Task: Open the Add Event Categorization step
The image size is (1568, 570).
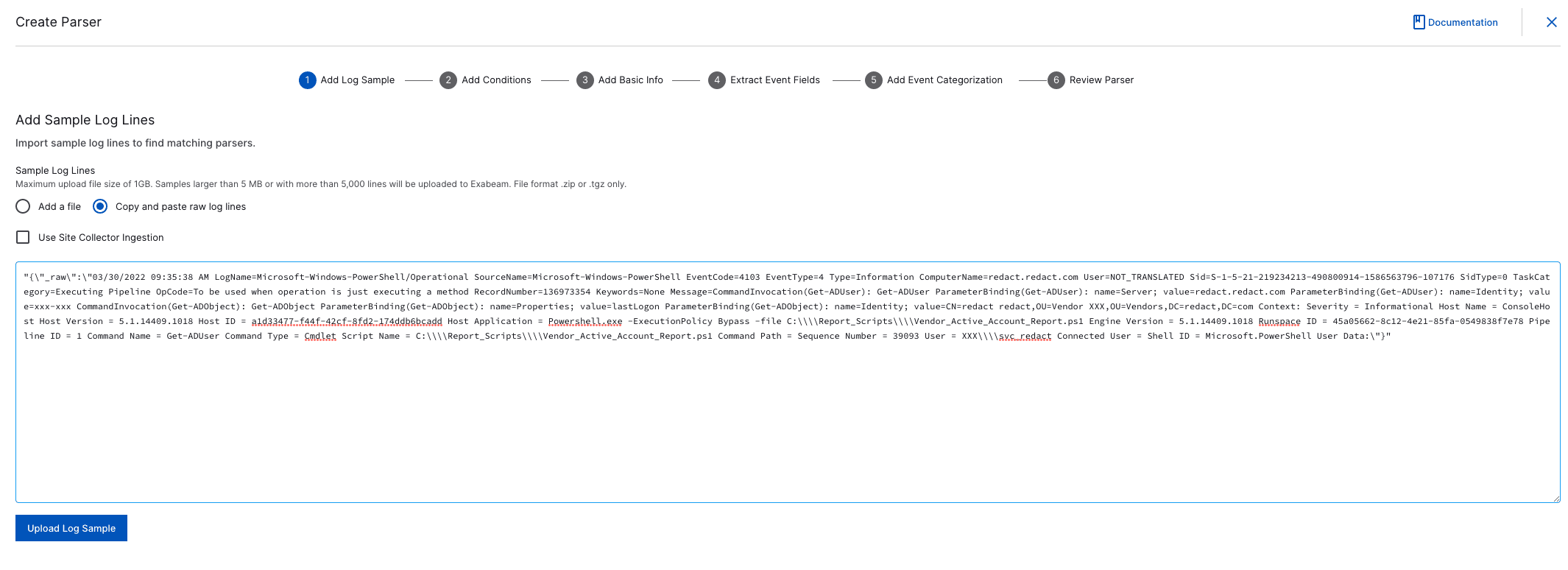Action: coord(944,80)
